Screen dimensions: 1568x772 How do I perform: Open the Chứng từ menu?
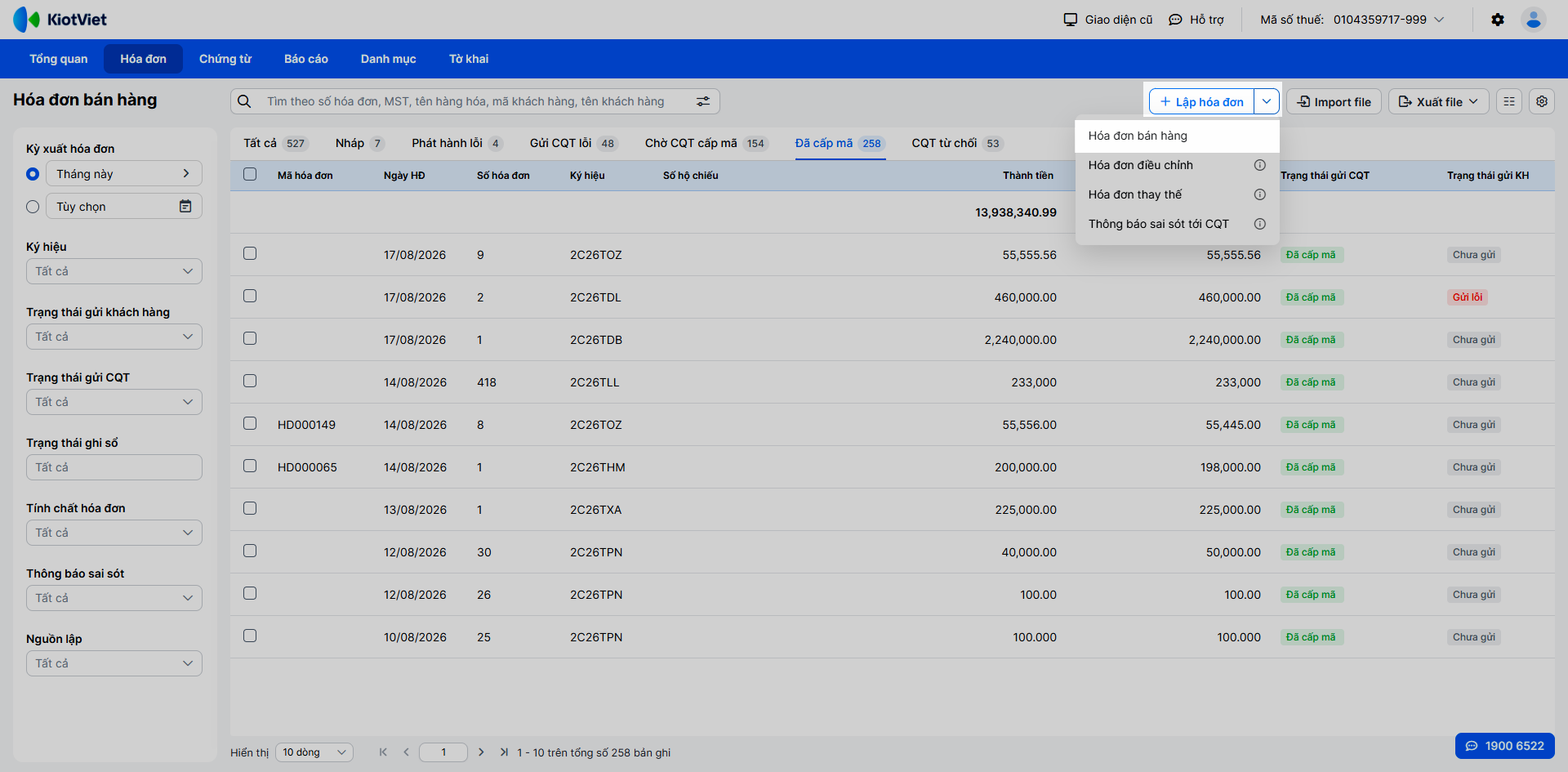[x=225, y=59]
